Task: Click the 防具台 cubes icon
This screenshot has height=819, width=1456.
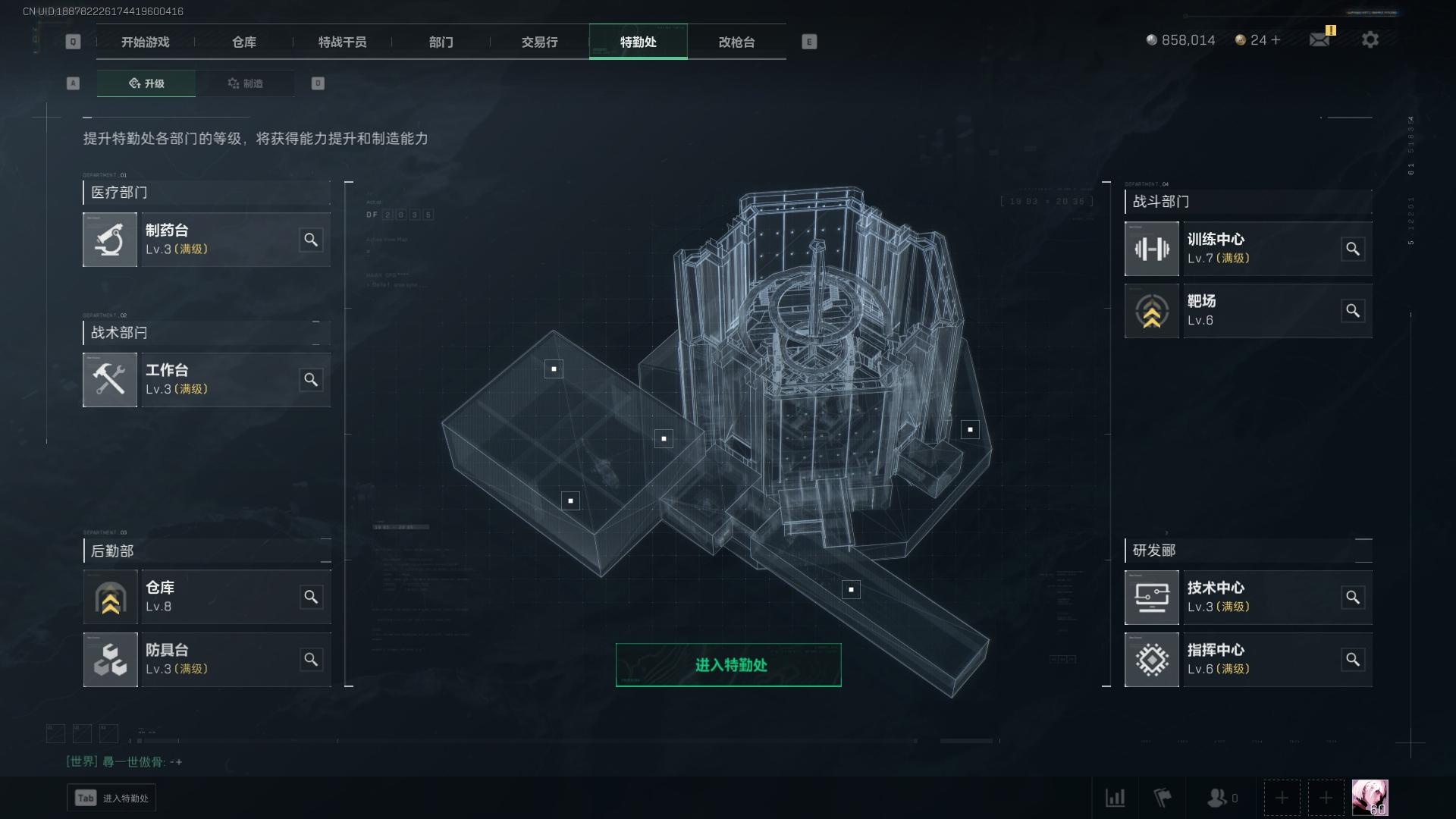Action: click(110, 660)
